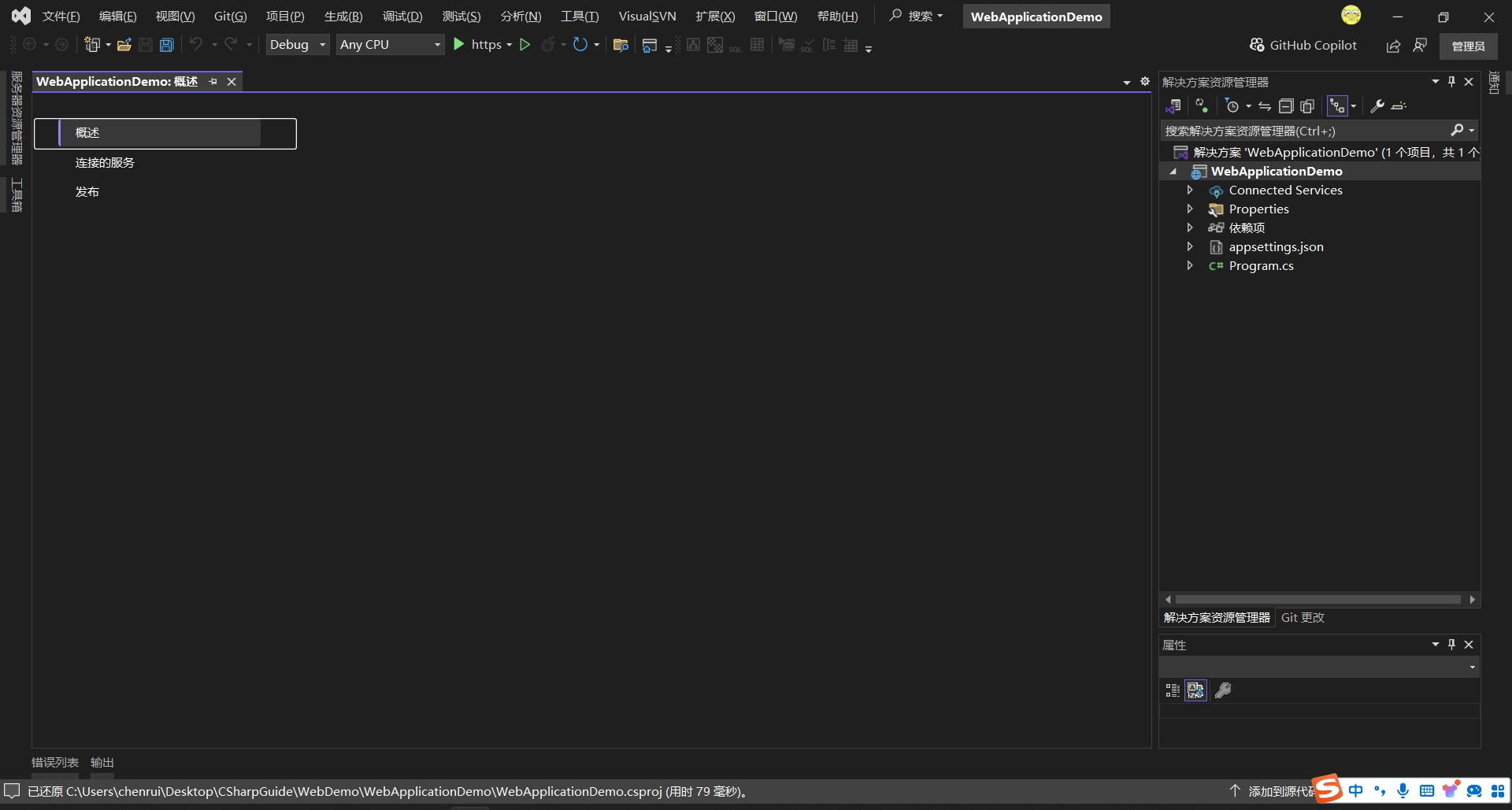Image resolution: width=1512 pixels, height=810 pixels.
Task: Open the find in files folder icon
Action: click(621, 45)
